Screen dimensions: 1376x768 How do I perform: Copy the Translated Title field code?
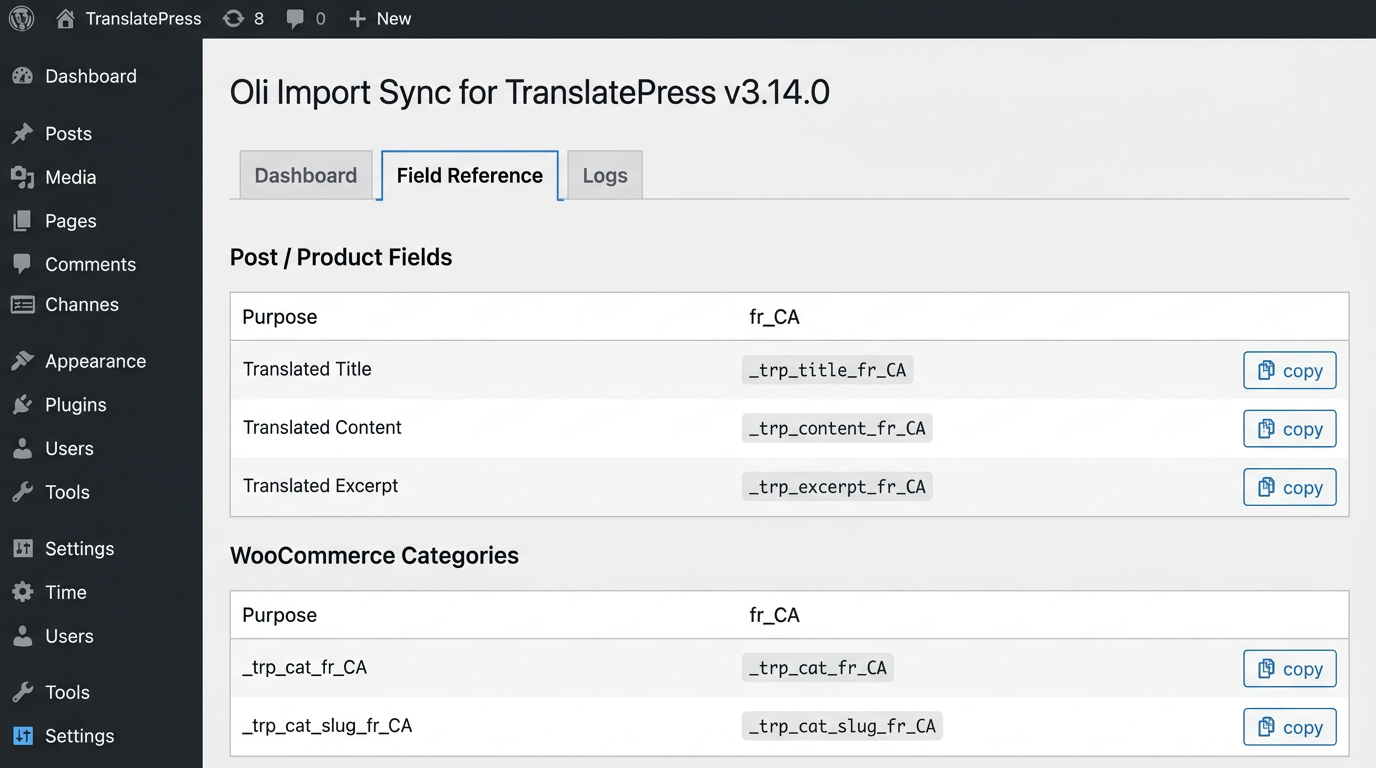[1289, 370]
